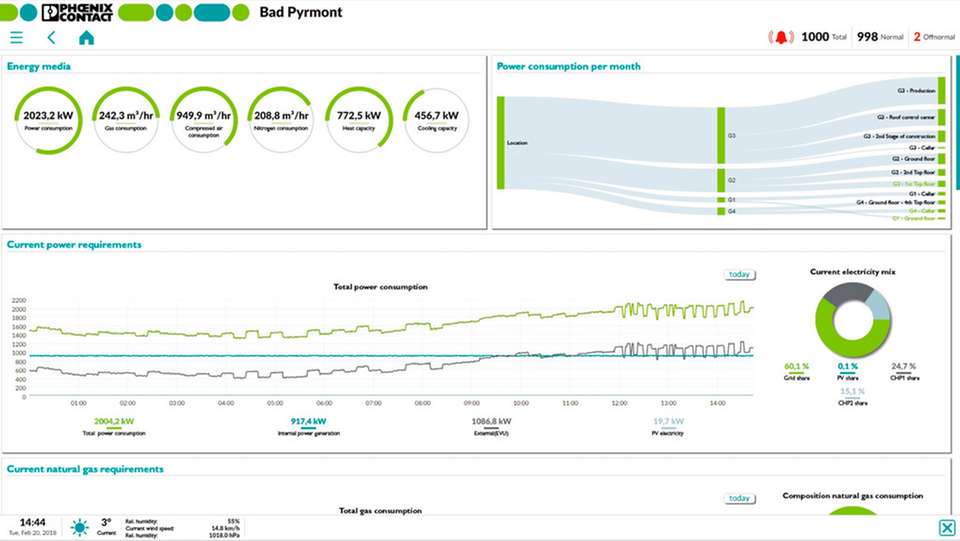Open the hamburger navigation menu
The width and height of the screenshot is (960, 541).
[x=16, y=37]
